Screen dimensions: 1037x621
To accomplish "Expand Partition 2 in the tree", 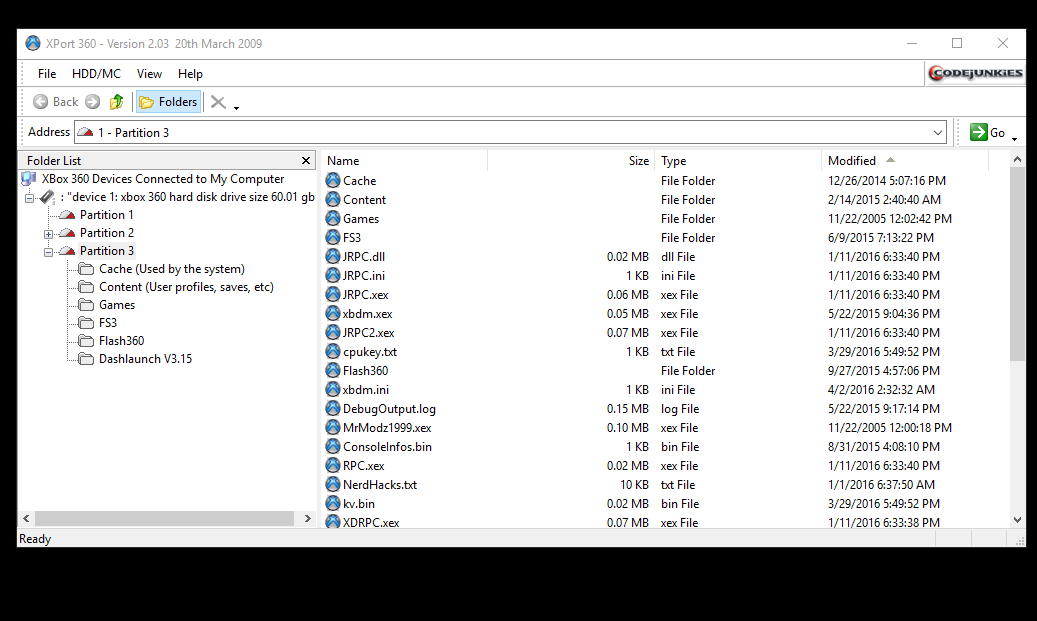I will point(48,234).
